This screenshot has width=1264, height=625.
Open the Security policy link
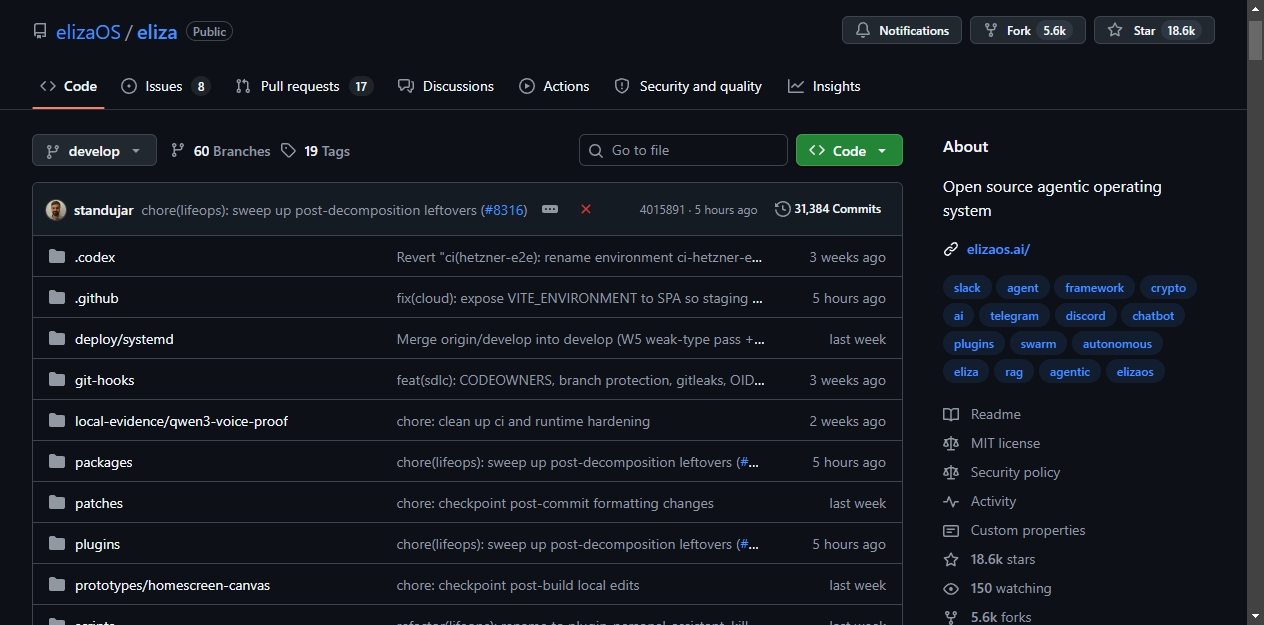click(1002, 472)
